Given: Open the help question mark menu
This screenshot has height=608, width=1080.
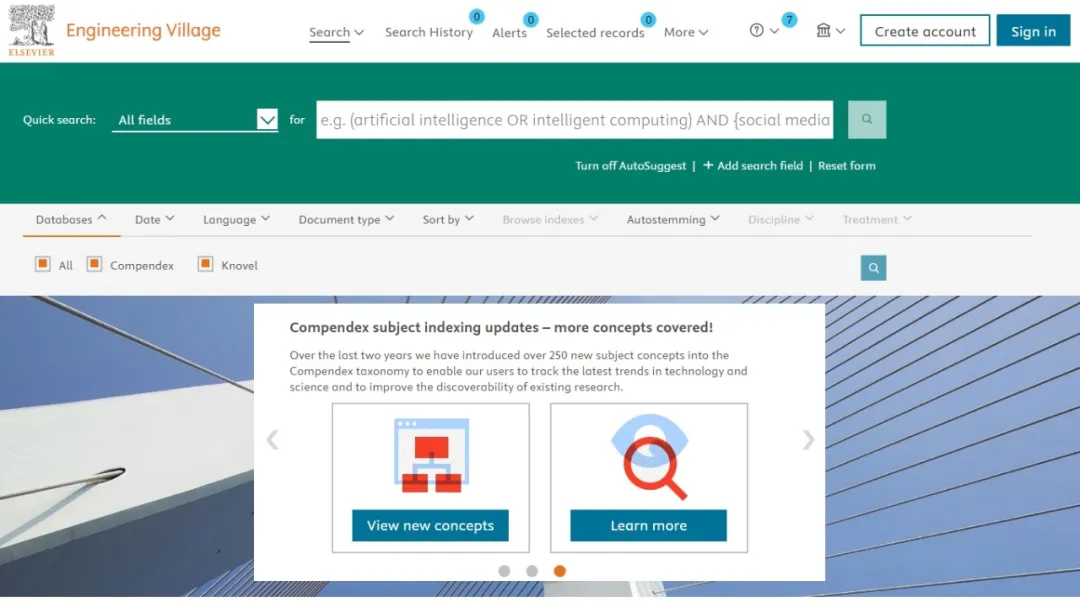Looking at the screenshot, I should (x=764, y=30).
